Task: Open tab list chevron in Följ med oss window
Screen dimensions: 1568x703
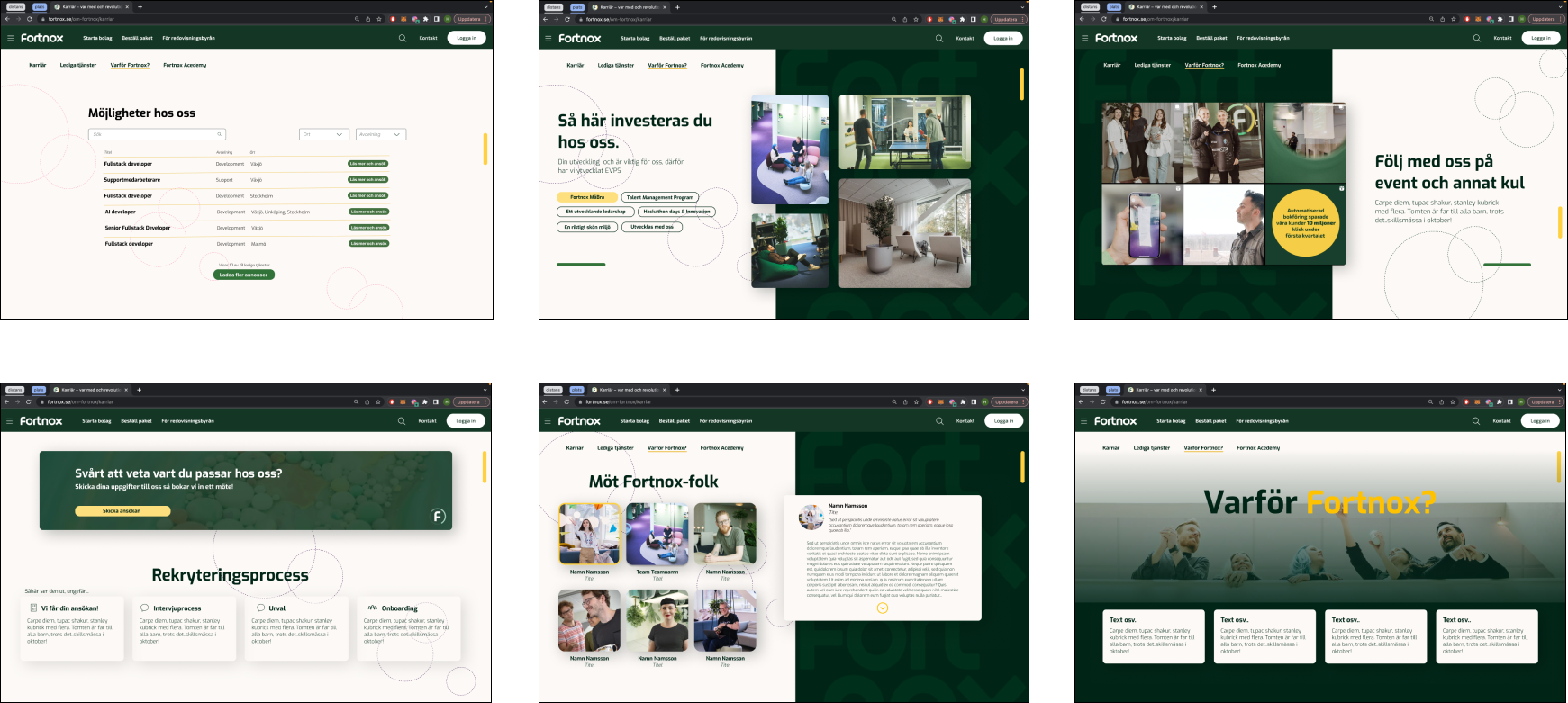Action: [1562, 7]
